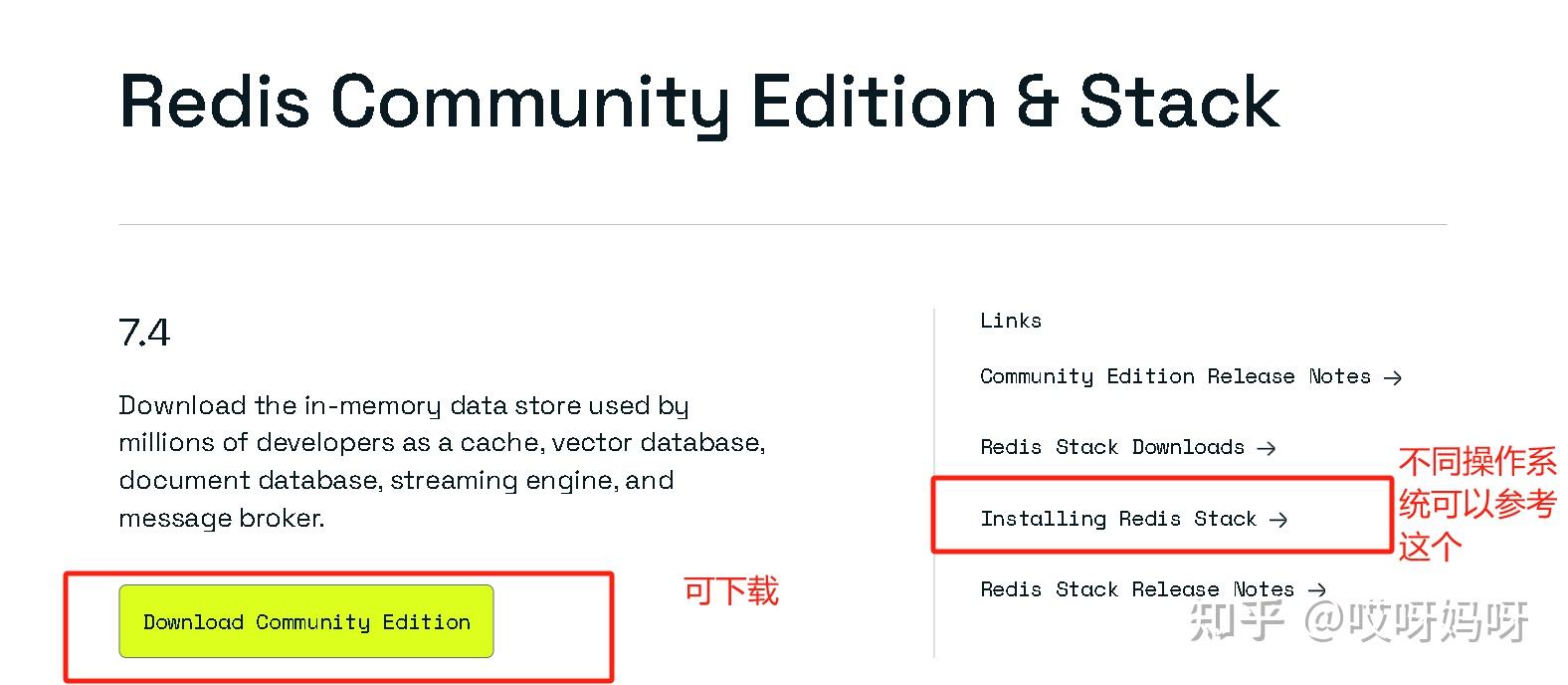Click the in-memory data store description paragraph
Viewport: 1568px width, 685px height.
442,461
